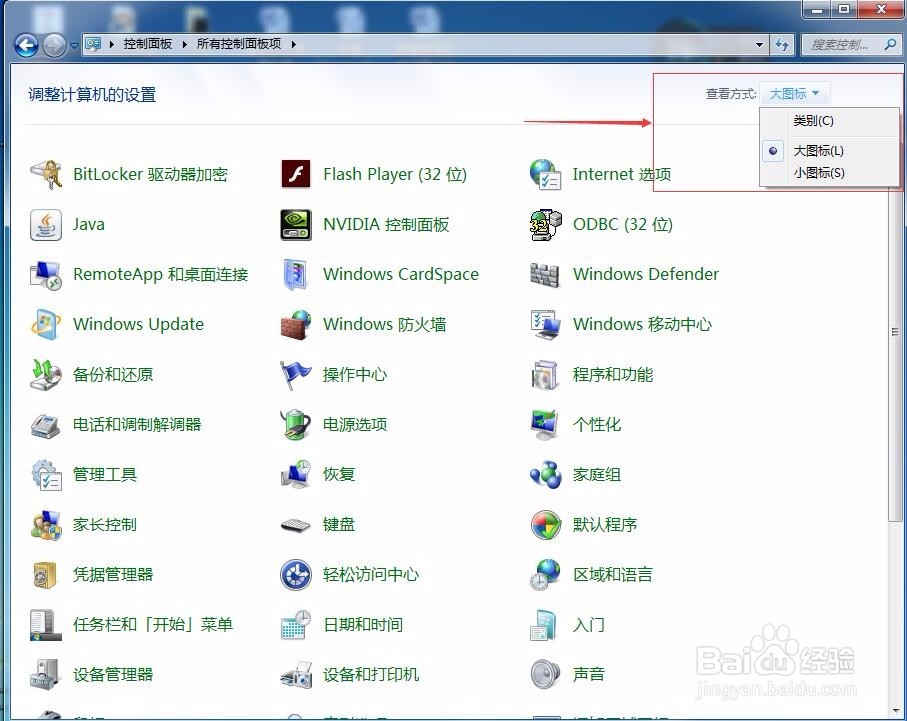Click the back navigation button

(x=23, y=44)
